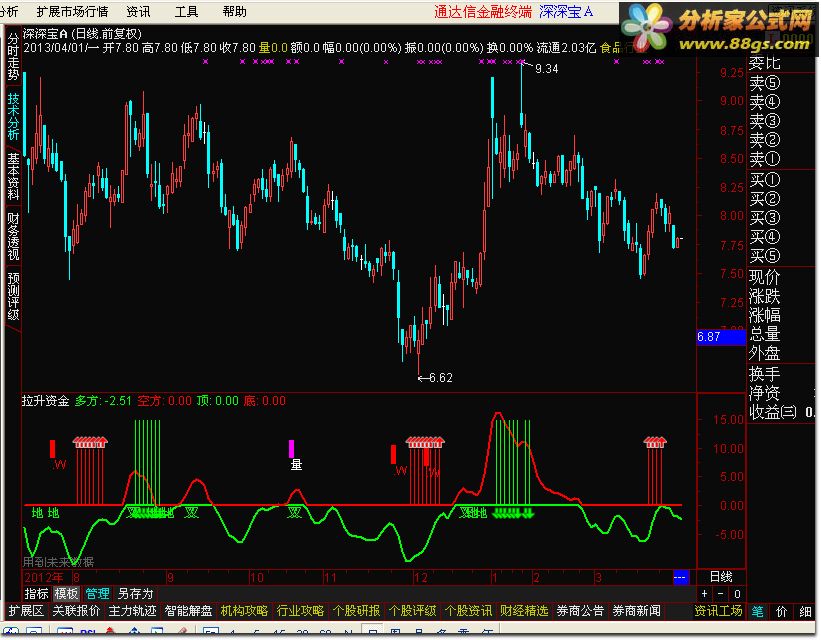Viewport: 821px width, 640px height.
Task: Click the 现价 field in the quote panel
Action: click(x=764, y=277)
